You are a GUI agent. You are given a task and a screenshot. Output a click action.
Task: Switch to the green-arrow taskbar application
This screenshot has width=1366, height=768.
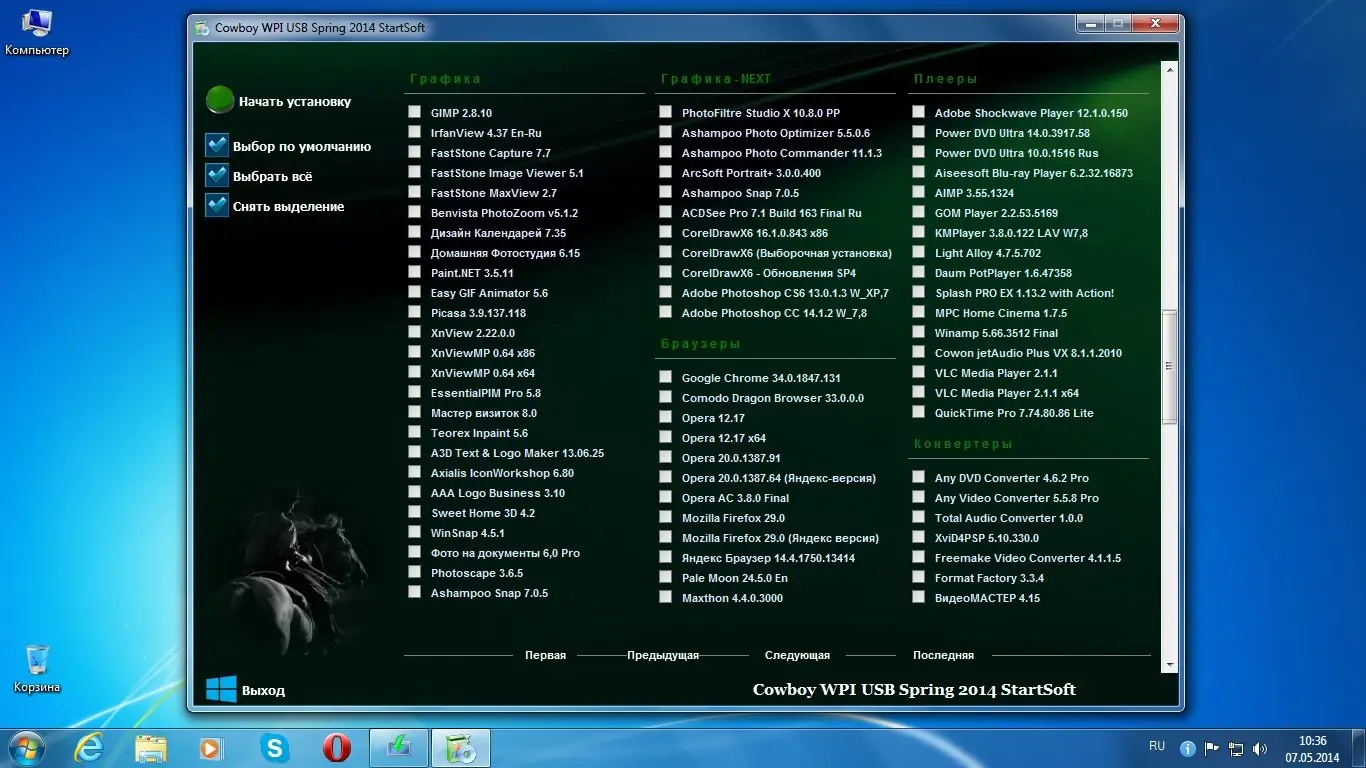coord(399,747)
